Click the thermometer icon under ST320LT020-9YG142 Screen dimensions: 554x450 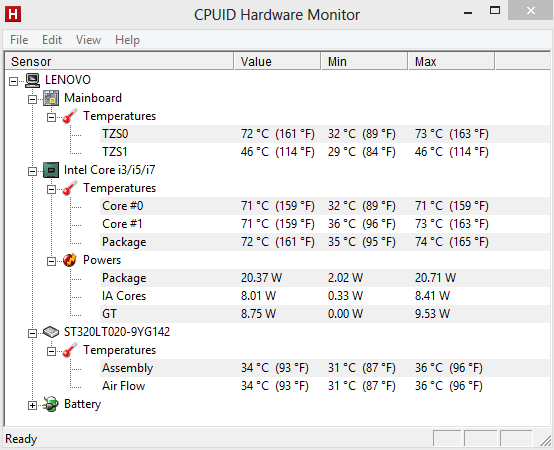[x=70, y=350]
